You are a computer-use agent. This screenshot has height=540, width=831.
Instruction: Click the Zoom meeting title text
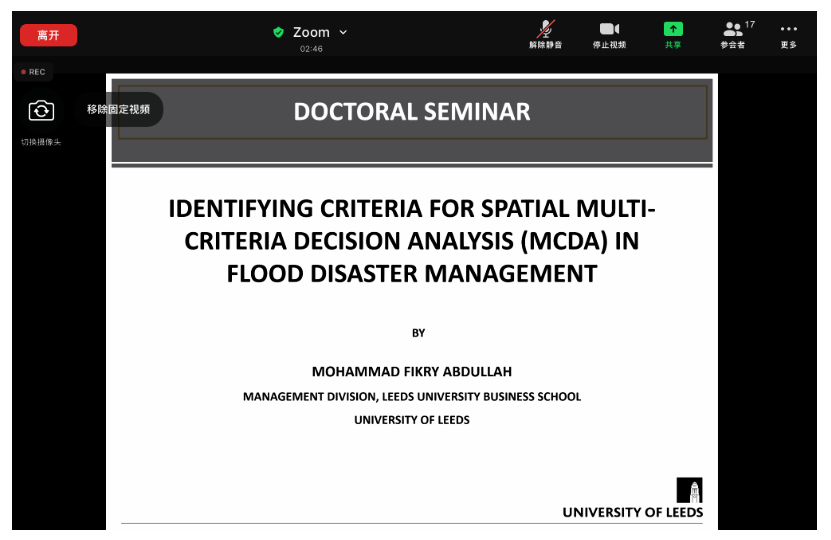click(x=311, y=32)
